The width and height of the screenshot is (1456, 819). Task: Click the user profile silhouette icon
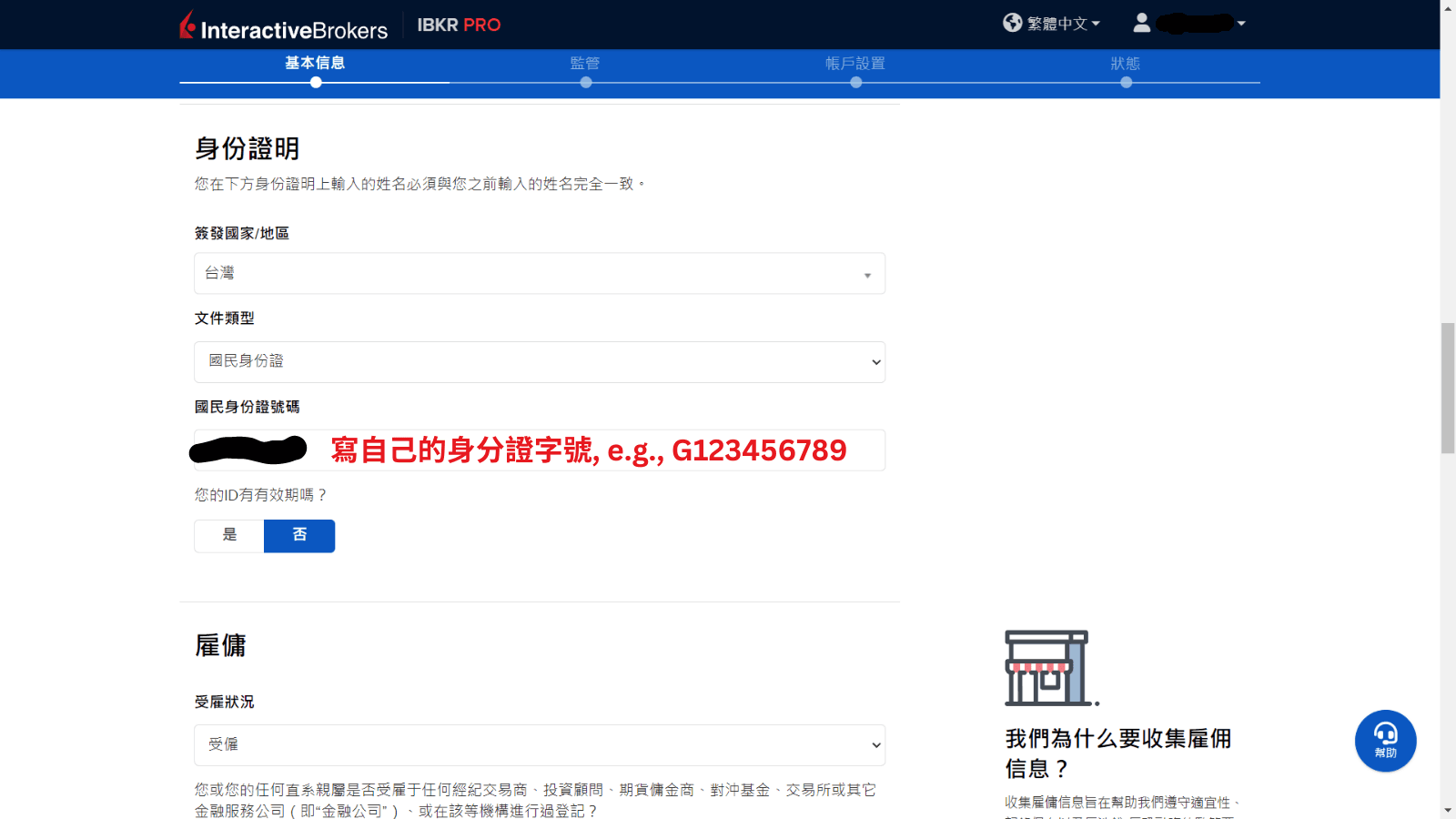click(1142, 23)
